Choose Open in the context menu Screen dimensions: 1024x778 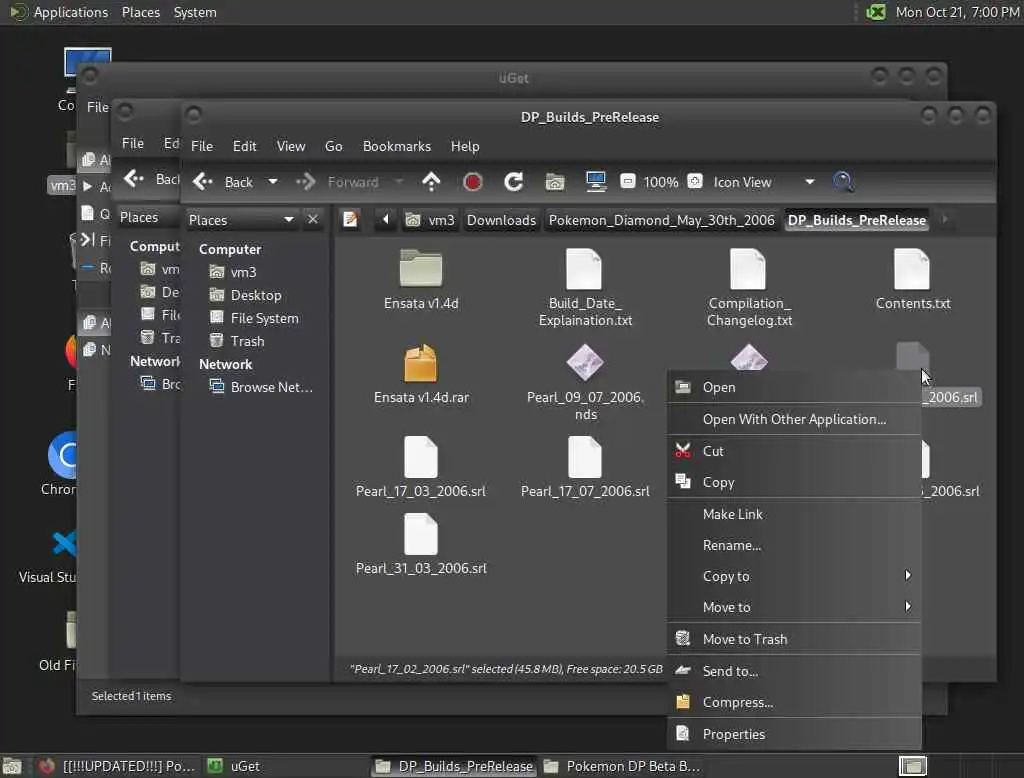[794, 387]
